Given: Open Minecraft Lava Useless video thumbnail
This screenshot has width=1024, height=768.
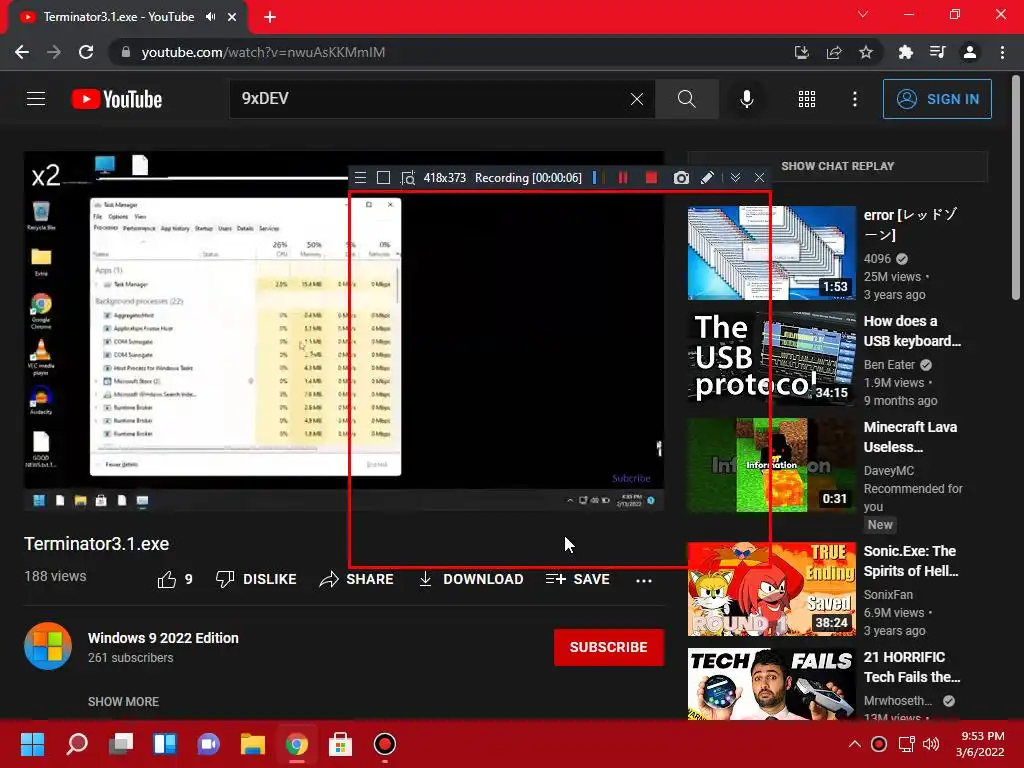Looking at the screenshot, I should (771, 465).
